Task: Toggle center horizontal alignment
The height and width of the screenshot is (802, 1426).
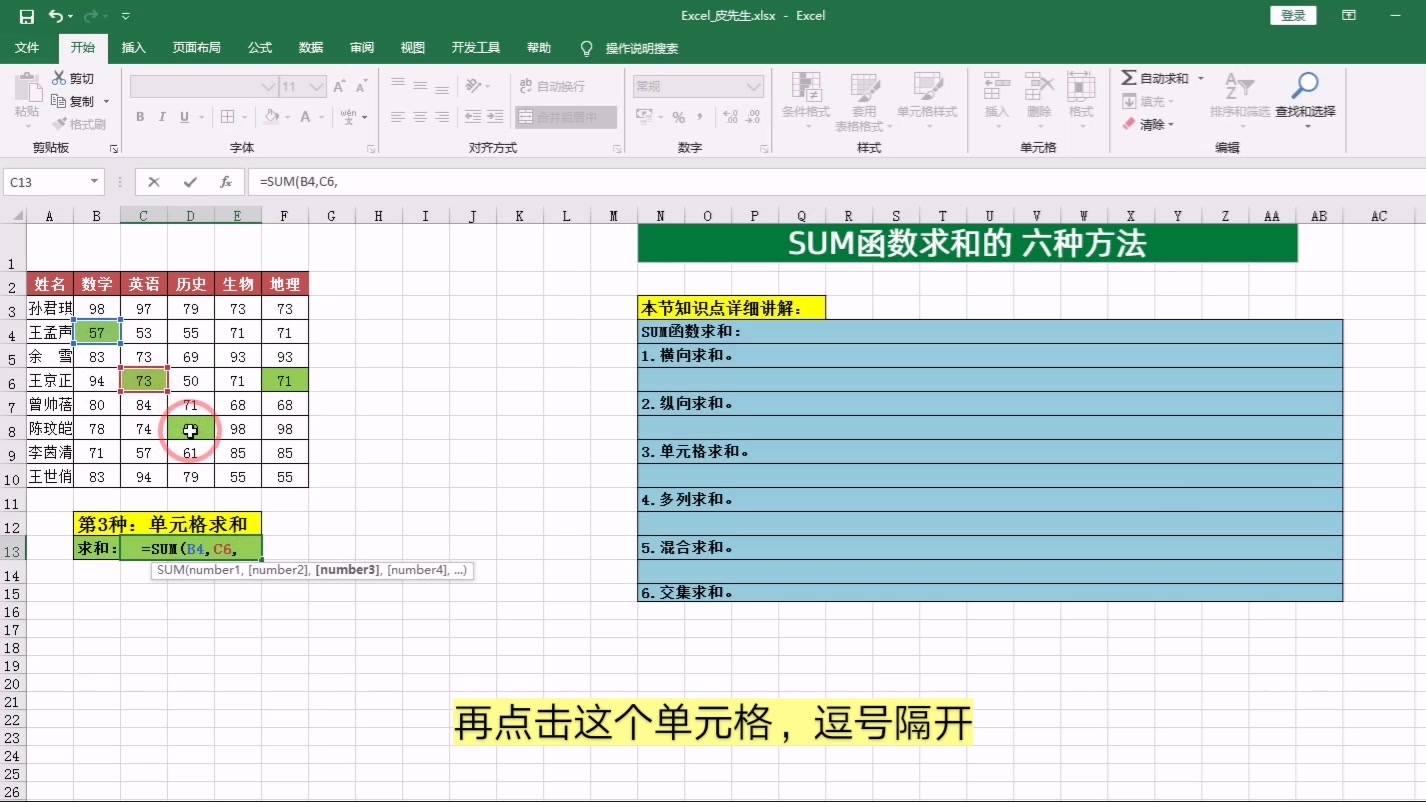Action: click(421, 117)
